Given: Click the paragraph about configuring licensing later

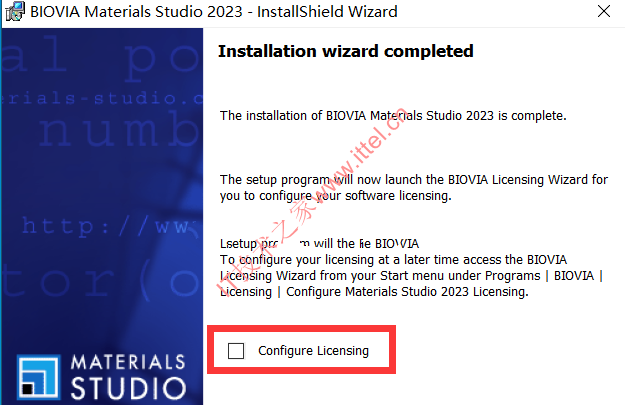Looking at the screenshot, I should point(411,275).
